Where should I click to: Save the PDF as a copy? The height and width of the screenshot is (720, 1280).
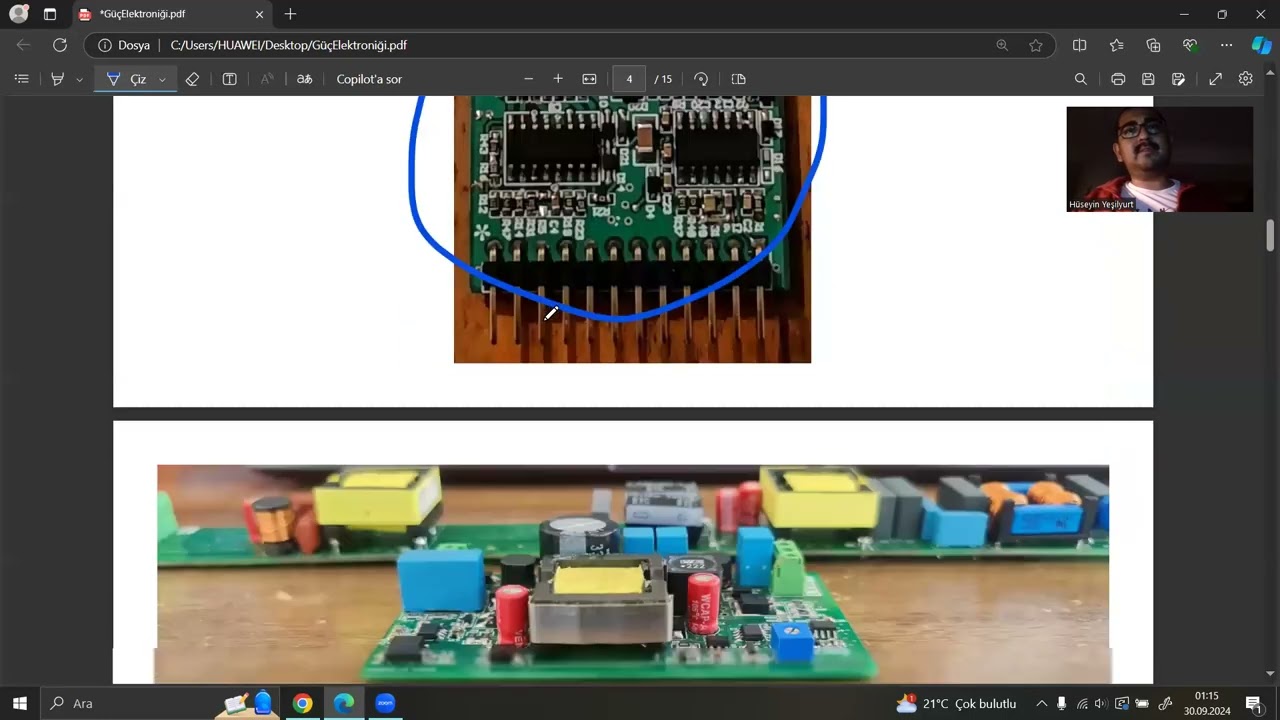coord(1179,79)
